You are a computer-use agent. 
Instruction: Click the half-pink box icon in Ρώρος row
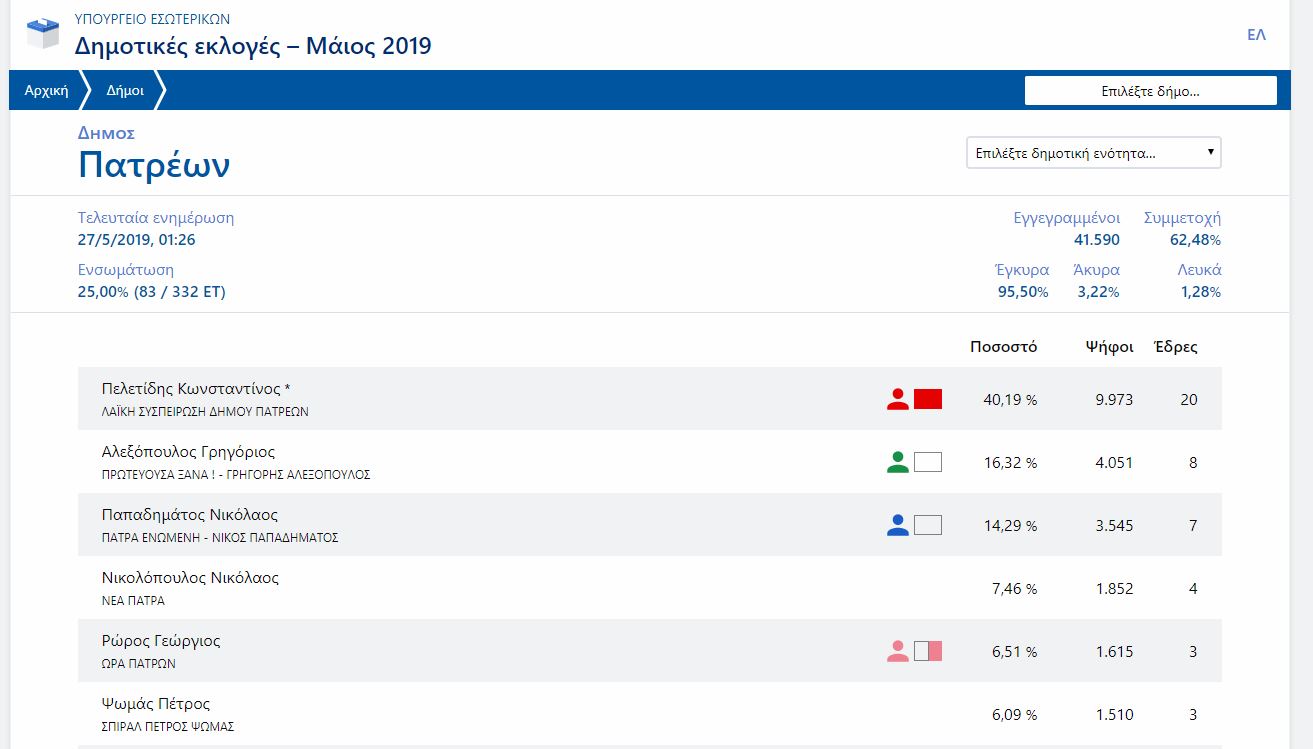click(928, 651)
